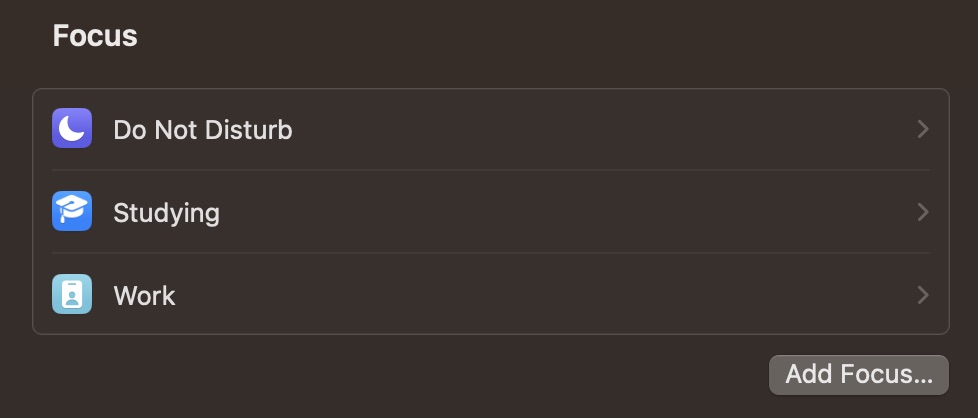Select the Work text label
This screenshot has width=978, height=418.
click(x=144, y=296)
